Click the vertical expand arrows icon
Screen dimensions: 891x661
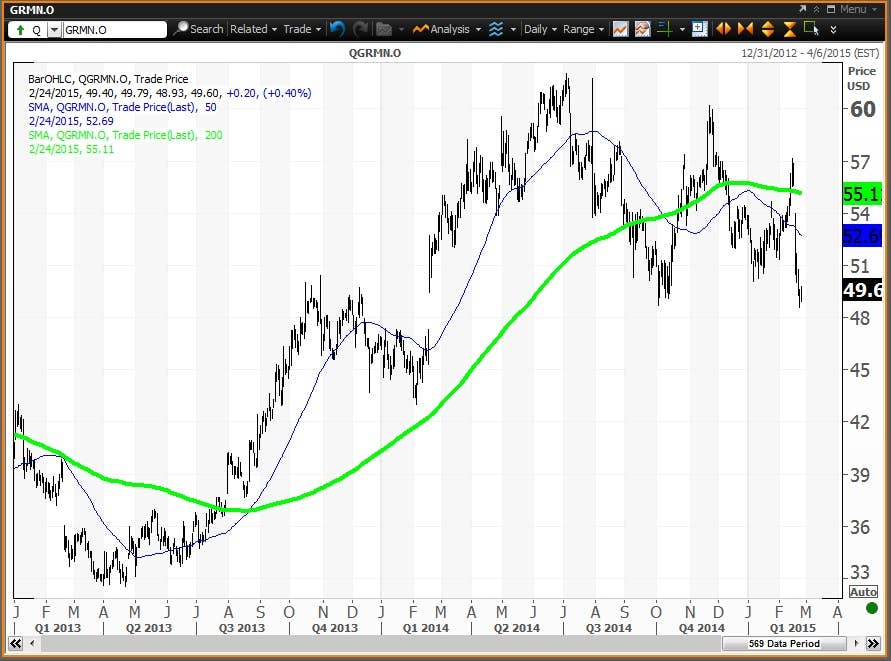pyautogui.click(x=767, y=29)
